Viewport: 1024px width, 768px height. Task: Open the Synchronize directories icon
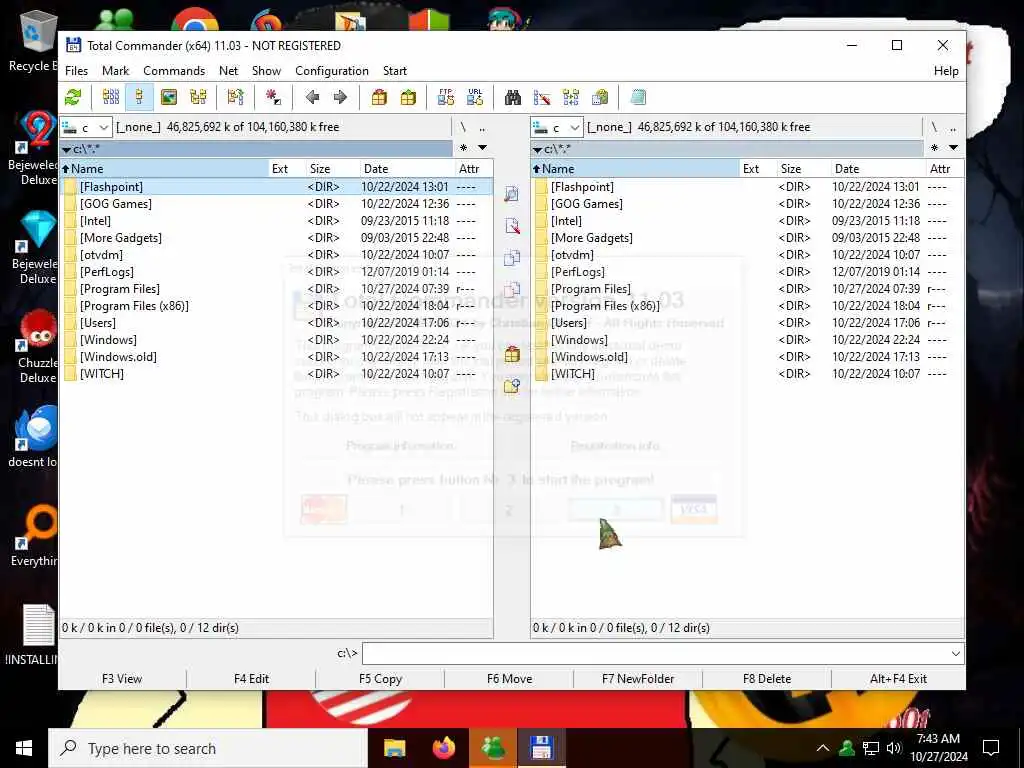pyautogui.click(x=571, y=97)
